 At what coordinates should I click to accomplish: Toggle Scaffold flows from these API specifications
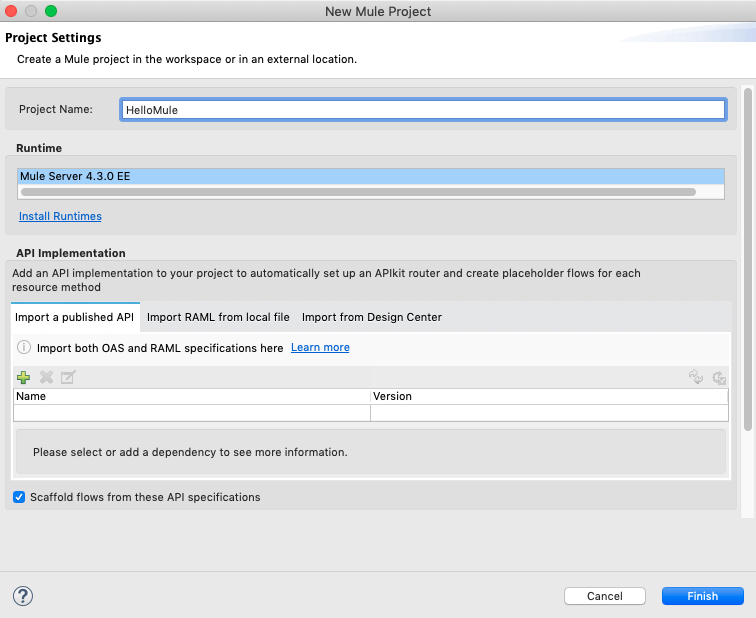[x=19, y=497]
